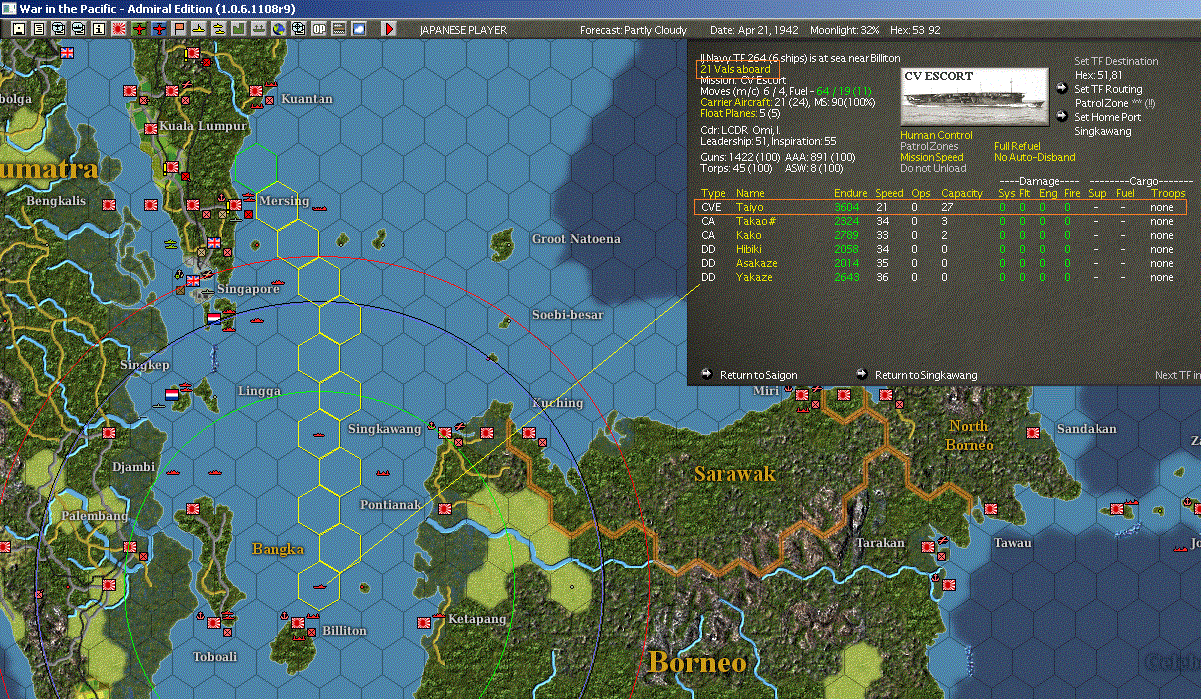Click arrow icon beside Set Home Port
The image size is (1201, 699).
pyautogui.click(x=1062, y=117)
